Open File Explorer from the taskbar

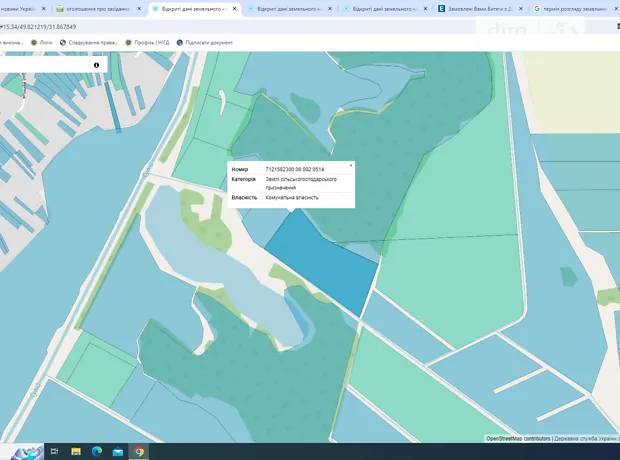(76, 452)
